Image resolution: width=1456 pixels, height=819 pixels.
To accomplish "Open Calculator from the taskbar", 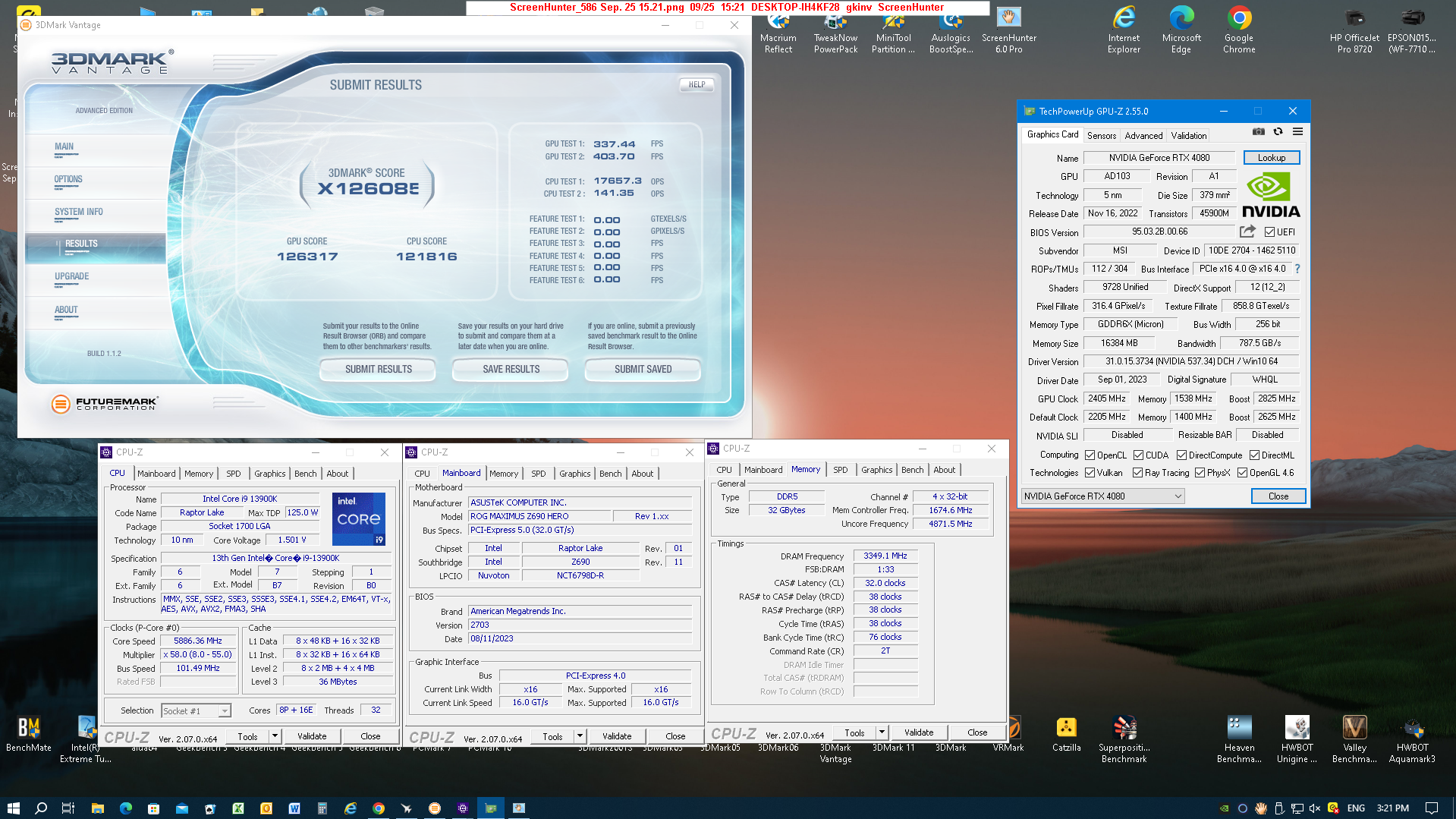I will point(322,808).
